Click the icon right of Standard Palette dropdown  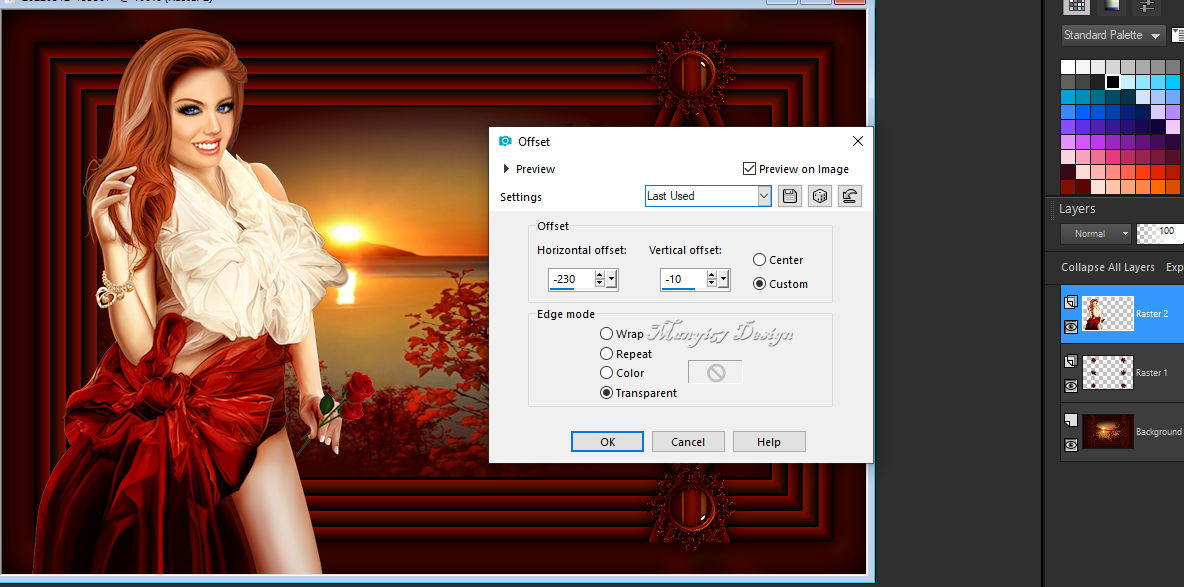pyautogui.click(x=1178, y=35)
